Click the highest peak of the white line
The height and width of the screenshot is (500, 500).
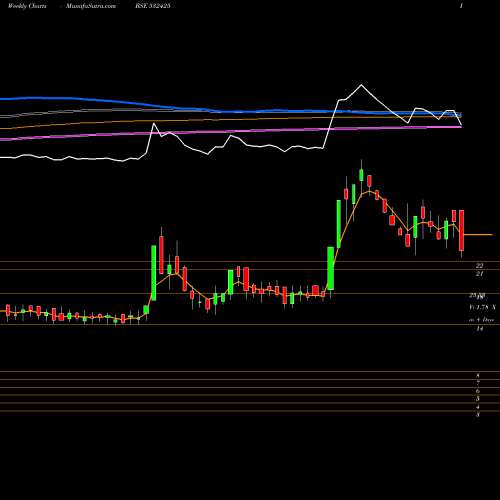(x=361, y=85)
